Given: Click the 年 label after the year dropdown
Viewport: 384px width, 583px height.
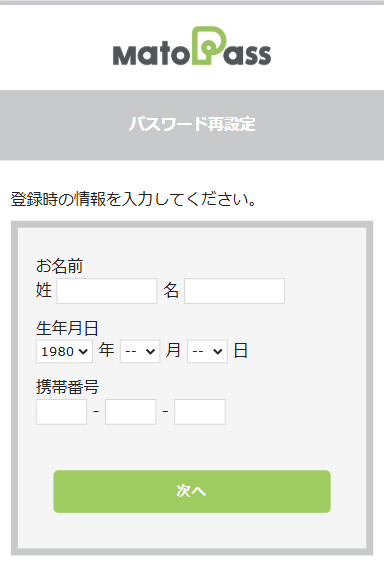Looking at the screenshot, I should point(106,350).
